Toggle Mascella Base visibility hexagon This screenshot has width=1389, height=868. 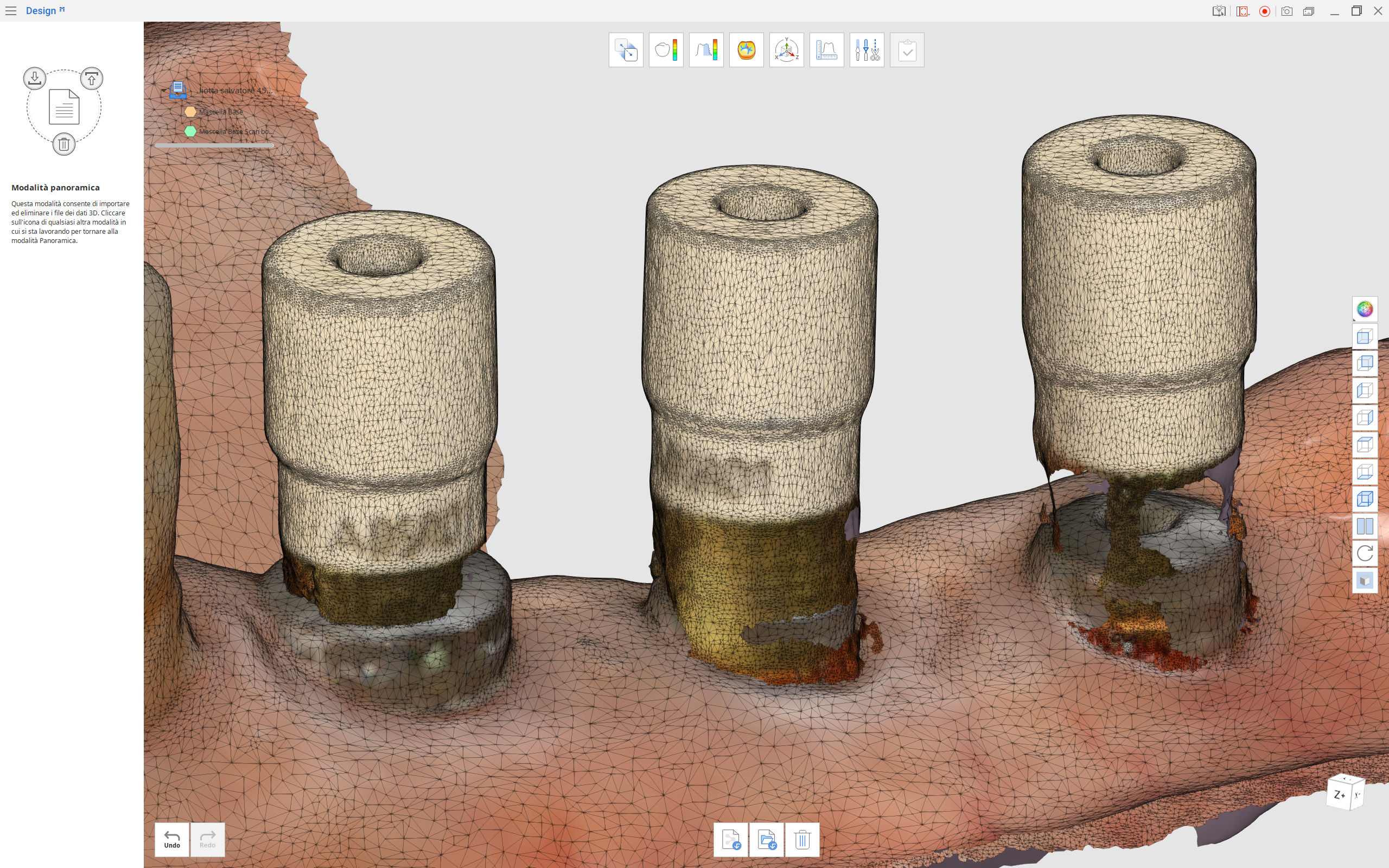(x=190, y=112)
